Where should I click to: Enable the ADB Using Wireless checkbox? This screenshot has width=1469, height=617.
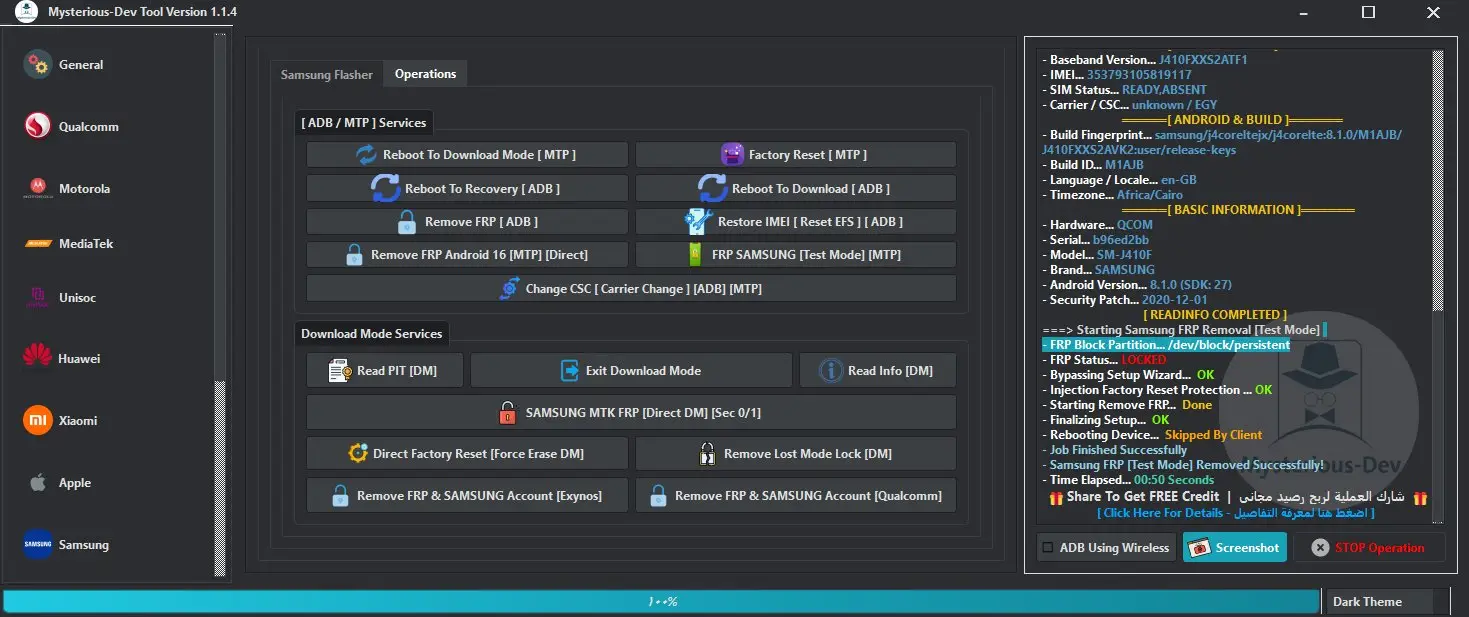pos(1048,548)
